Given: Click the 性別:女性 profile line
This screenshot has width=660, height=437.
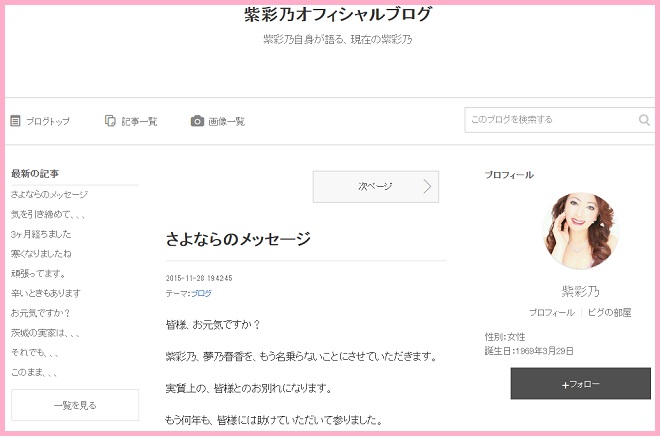Looking at the screenshot, I should coord(505,337).
